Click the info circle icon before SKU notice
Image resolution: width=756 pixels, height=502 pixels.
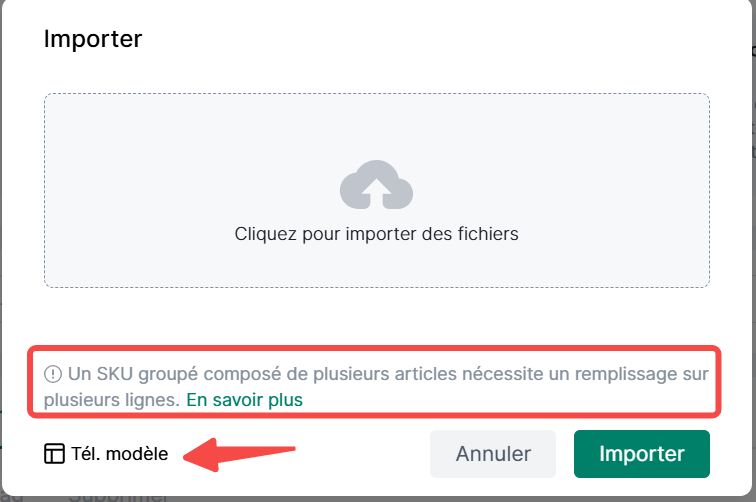[x=53, y=375]
